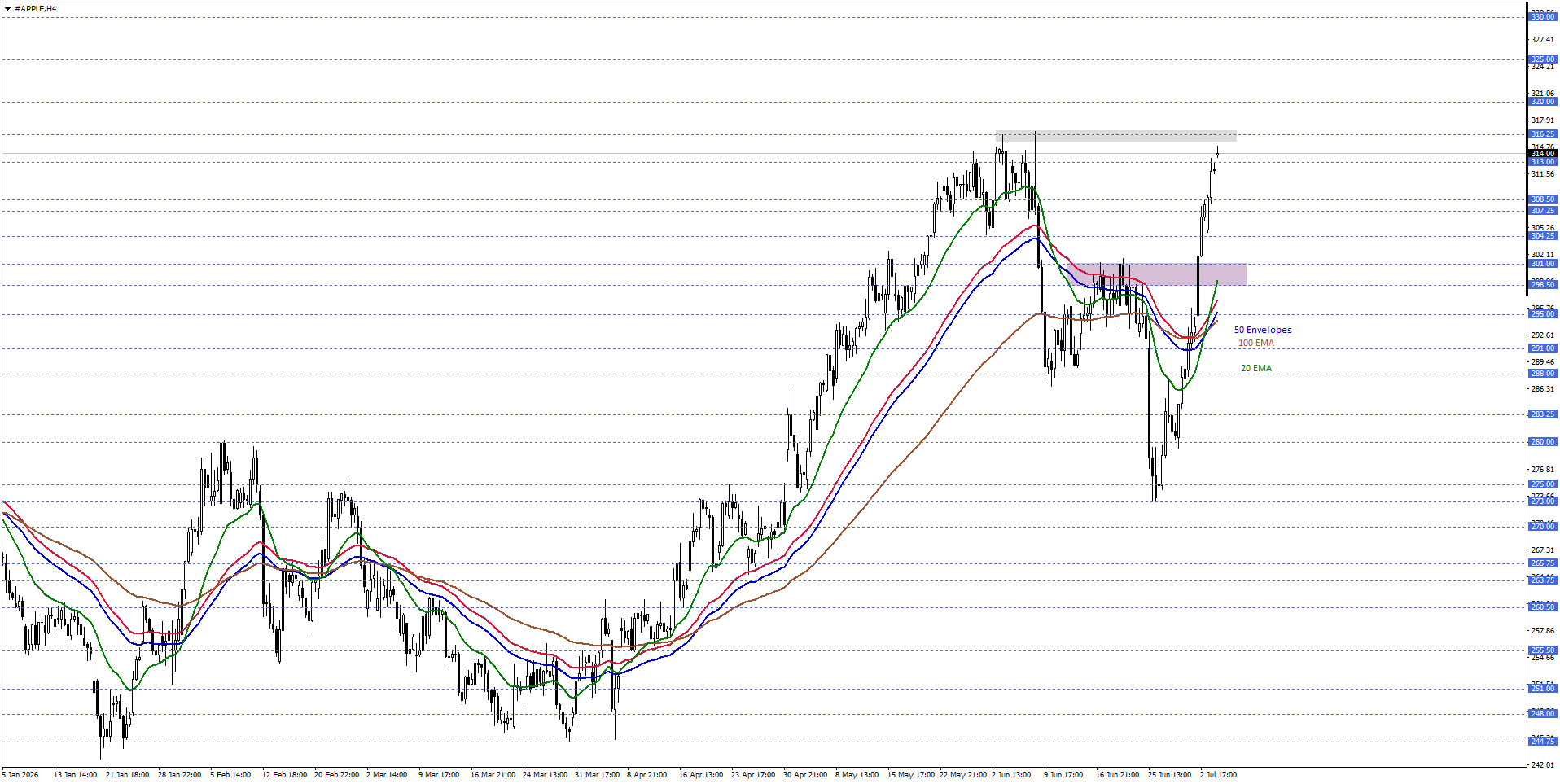Click the '22 May 21:00' time axis label
Screen dimensions: 1560x784
click(x=962, y=774)
